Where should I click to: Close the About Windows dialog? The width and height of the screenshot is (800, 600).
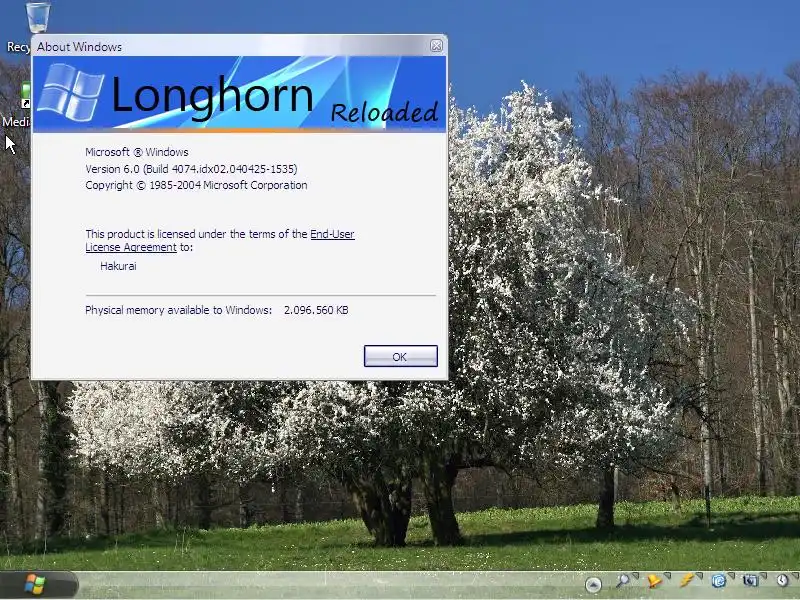pos(436,46)
